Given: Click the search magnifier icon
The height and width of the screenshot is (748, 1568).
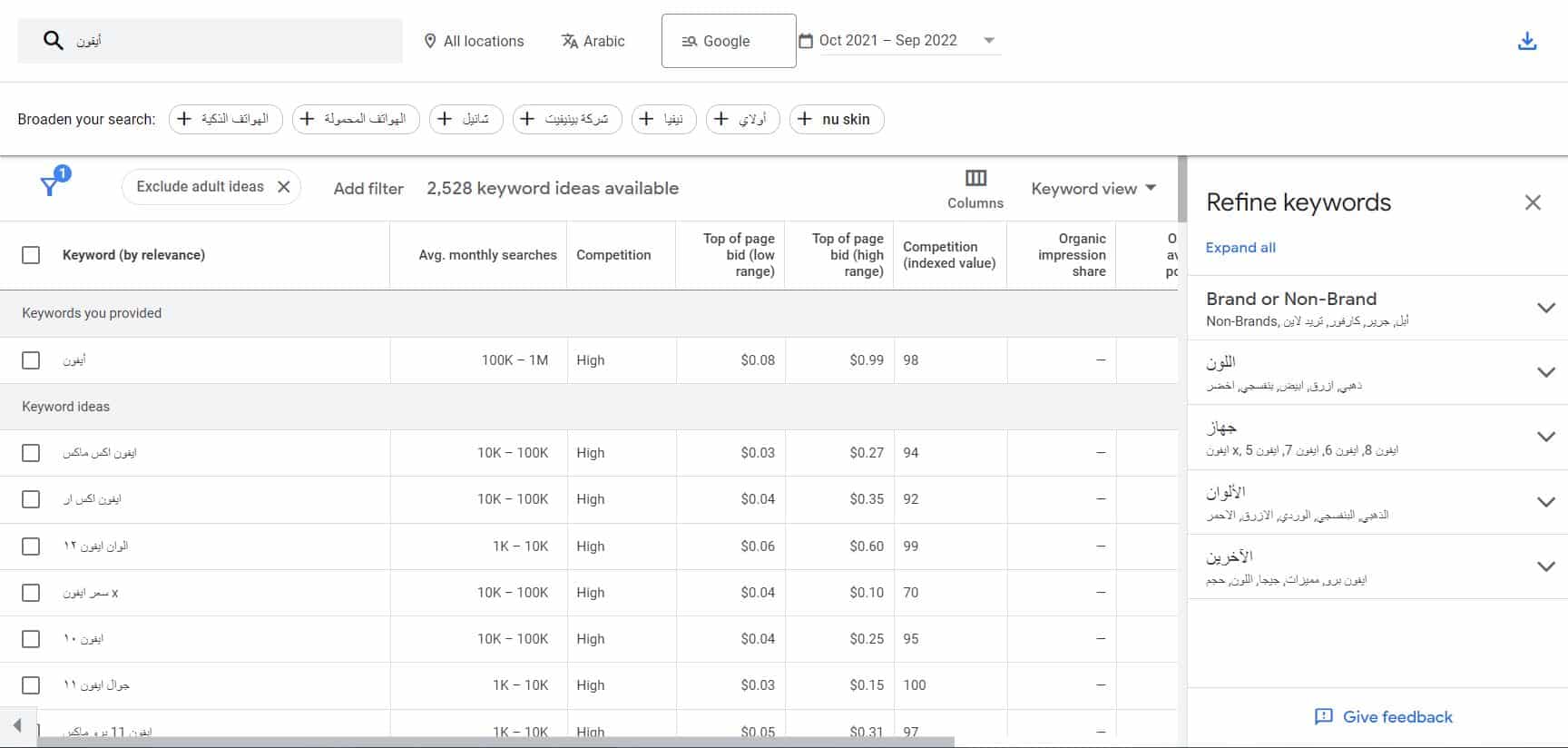Looking at the screenshot, I should pyautogui.click(x=54, y=40).
